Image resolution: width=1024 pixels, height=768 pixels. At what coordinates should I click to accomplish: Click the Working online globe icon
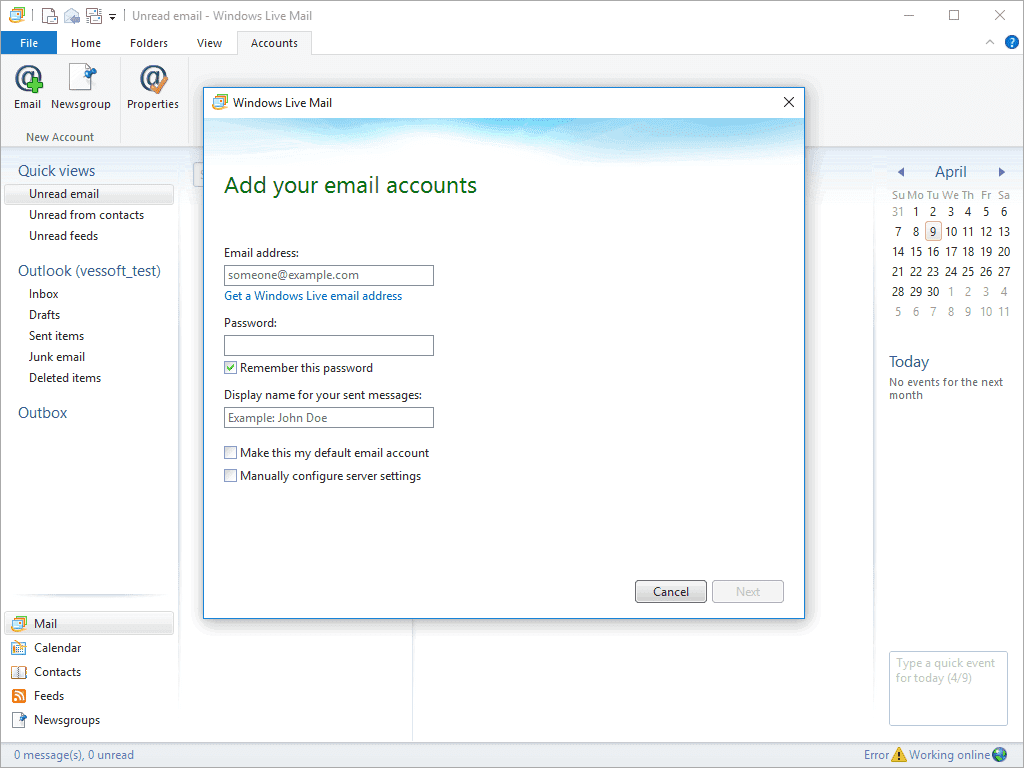[1000, 755]
